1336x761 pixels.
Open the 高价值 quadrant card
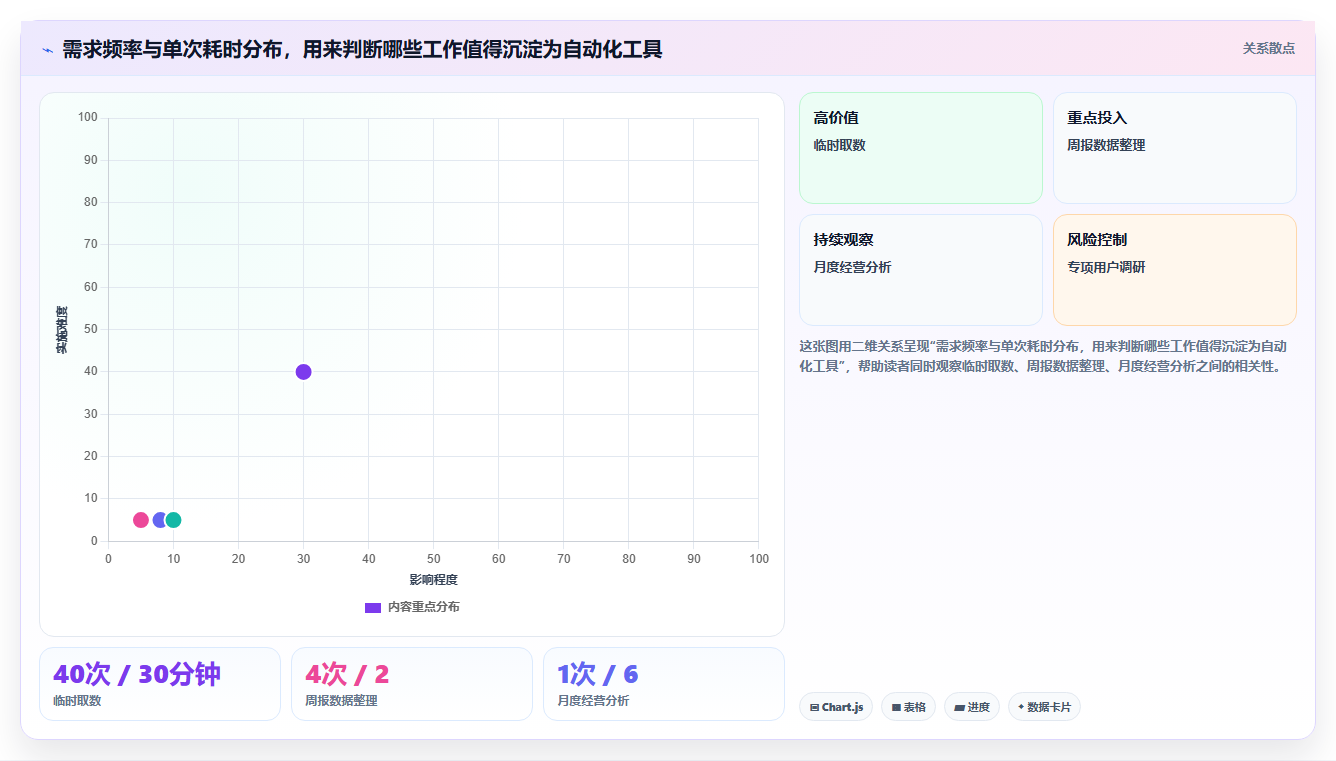click(x=920, y=148)
